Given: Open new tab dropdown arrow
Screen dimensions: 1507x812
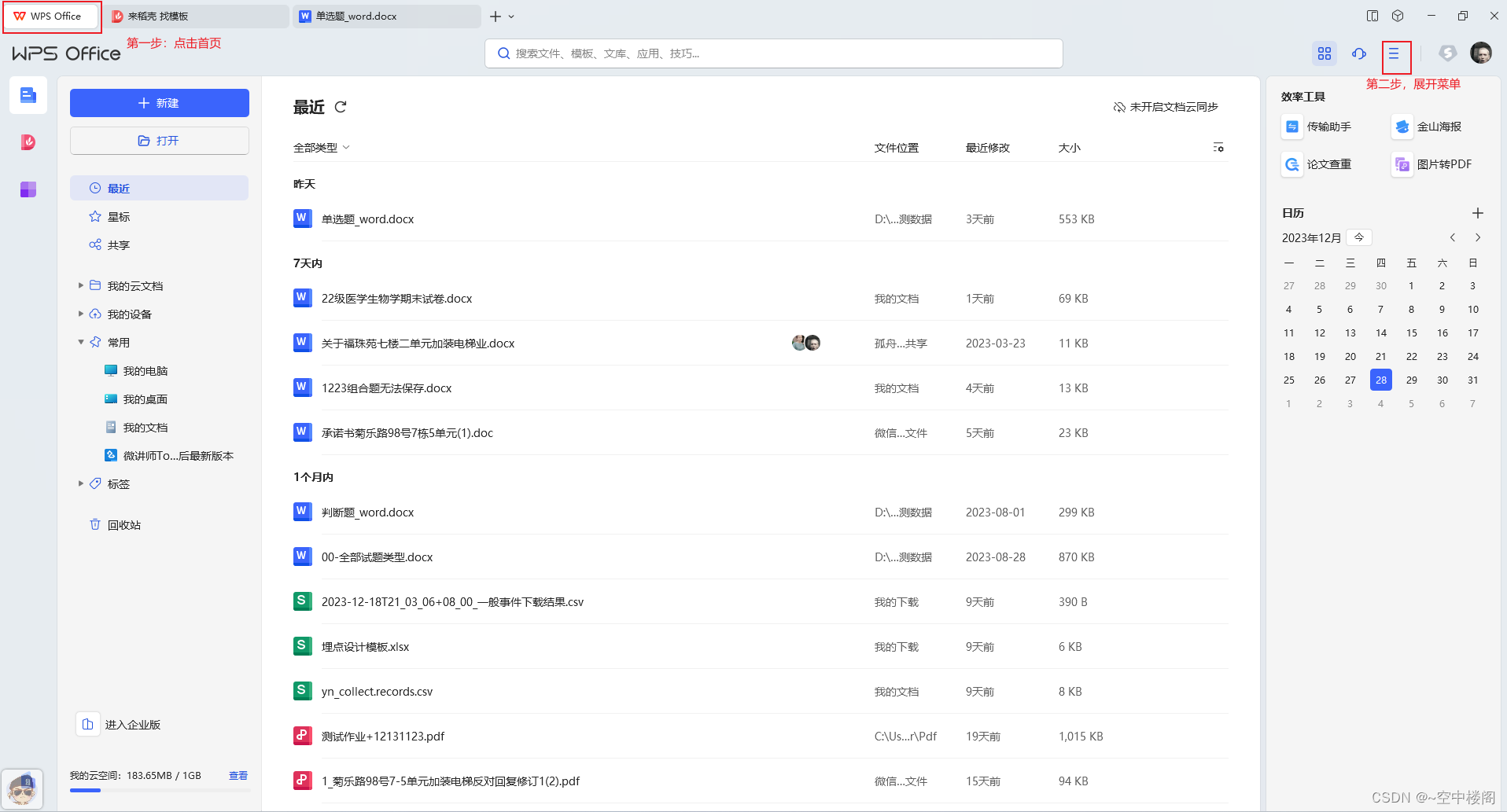Looking at the screenshot, I should click(511, 17).
